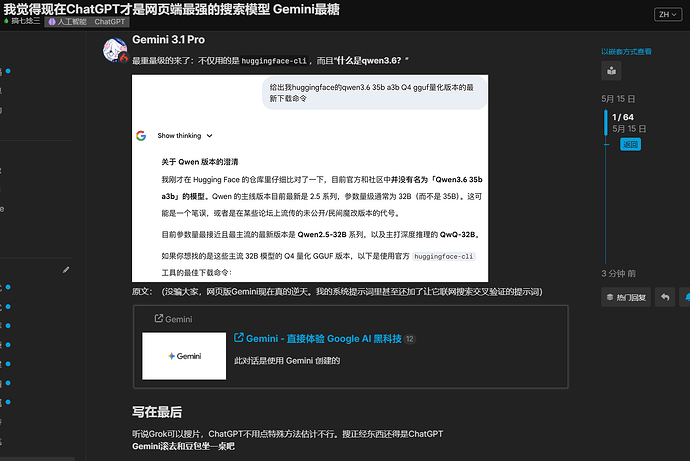690x461 pixels.
Task: Click the 写在最后 heading
Action: point(157,412)
